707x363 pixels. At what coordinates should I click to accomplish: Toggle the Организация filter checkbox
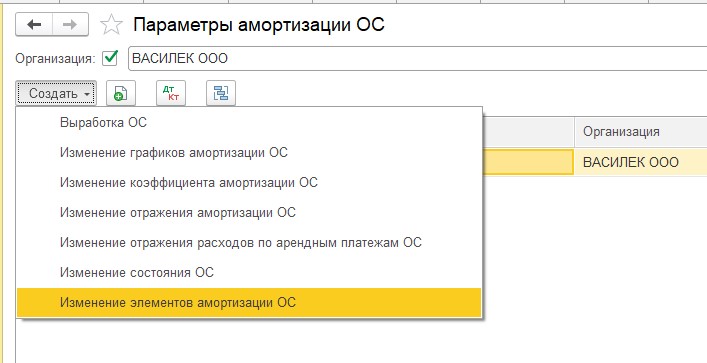pyautogui.click(x=110, y=58)
